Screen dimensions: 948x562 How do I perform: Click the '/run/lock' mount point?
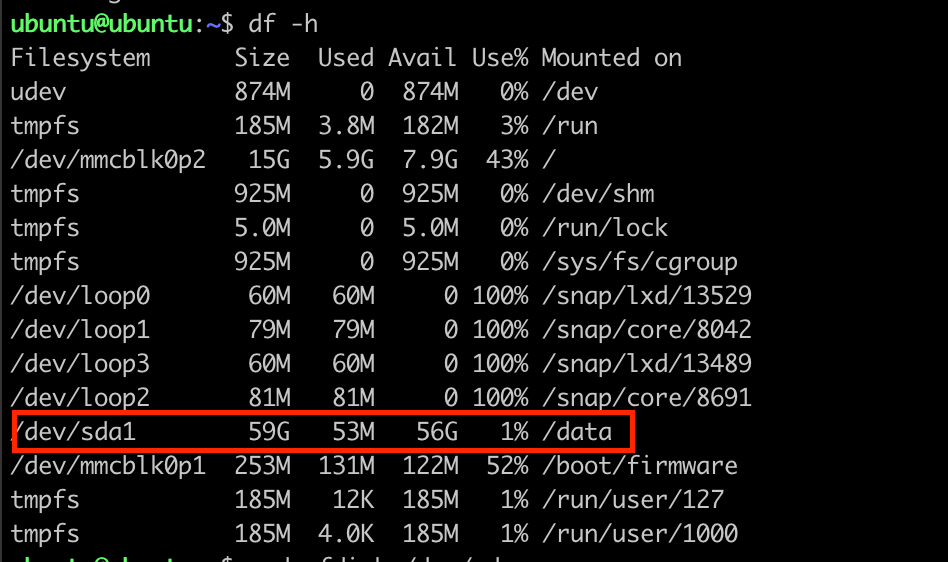coord(605,228)
